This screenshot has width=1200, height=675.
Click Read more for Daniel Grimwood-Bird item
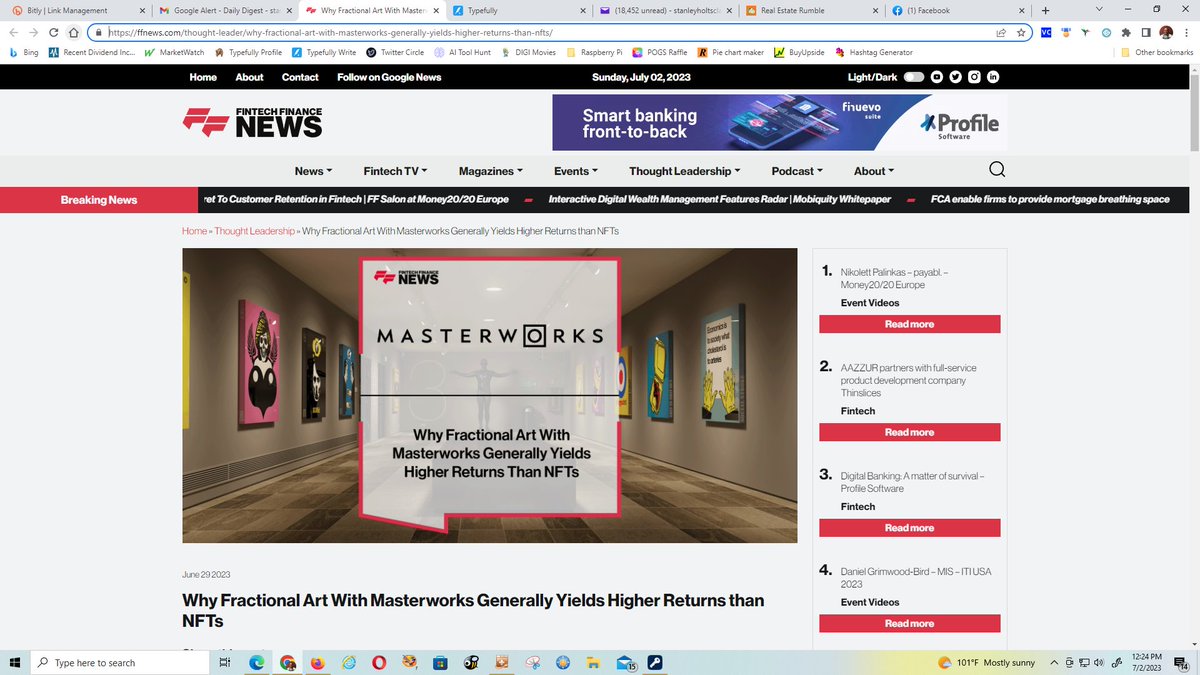pos(909,623)
